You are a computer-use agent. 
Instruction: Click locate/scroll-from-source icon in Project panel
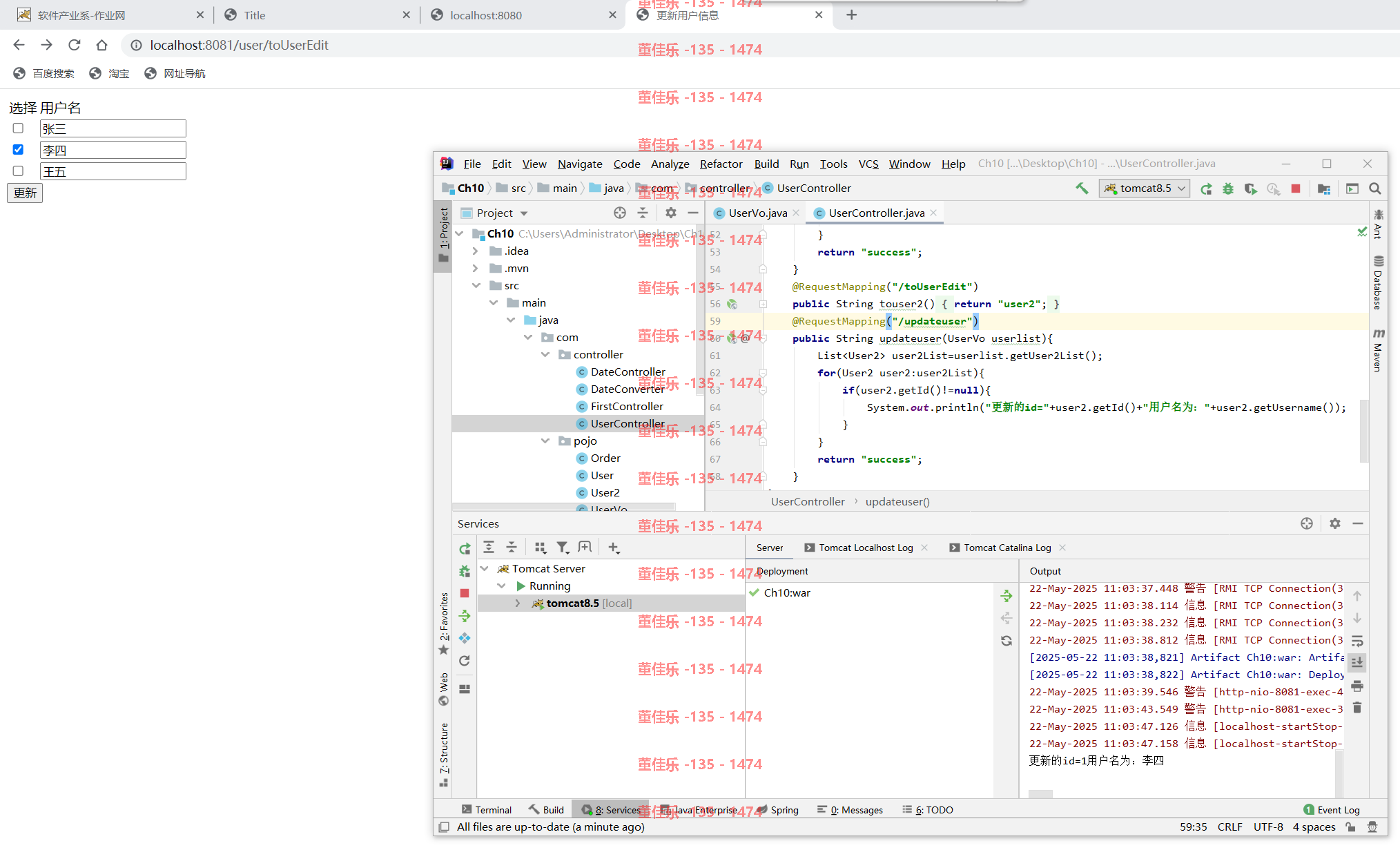[x=620, y=213]
